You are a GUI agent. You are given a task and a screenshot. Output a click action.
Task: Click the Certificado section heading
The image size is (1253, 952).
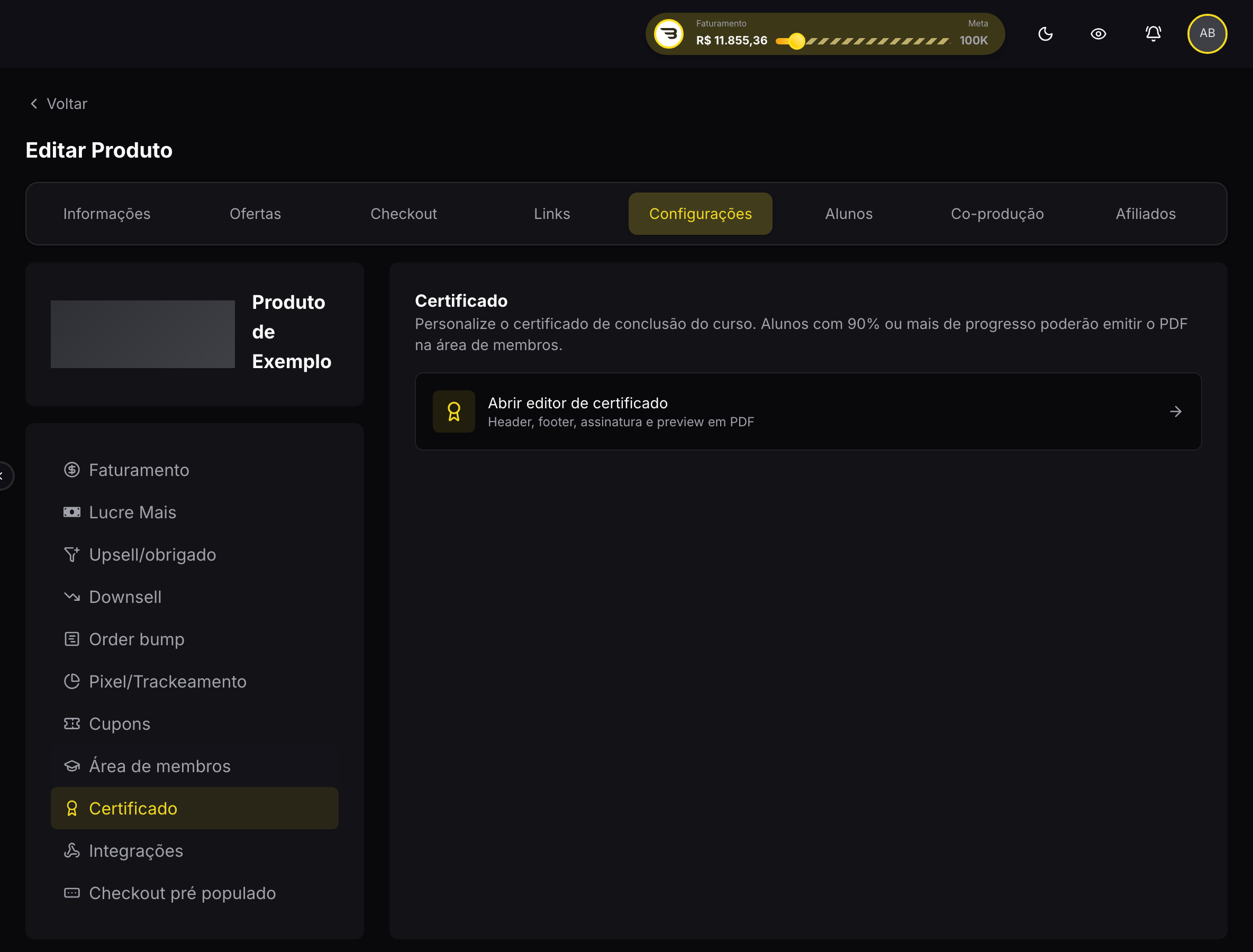point(461,301)
